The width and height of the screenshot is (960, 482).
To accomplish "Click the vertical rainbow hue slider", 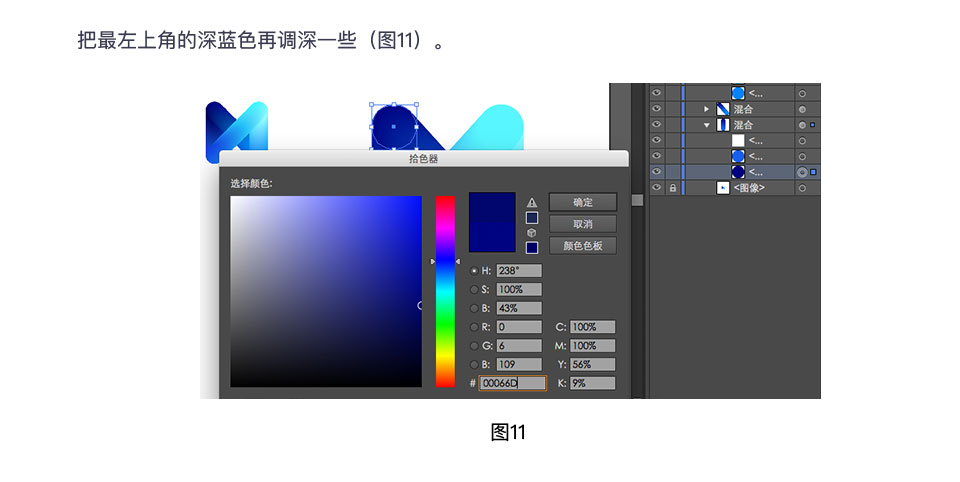I will coord(445,292).
